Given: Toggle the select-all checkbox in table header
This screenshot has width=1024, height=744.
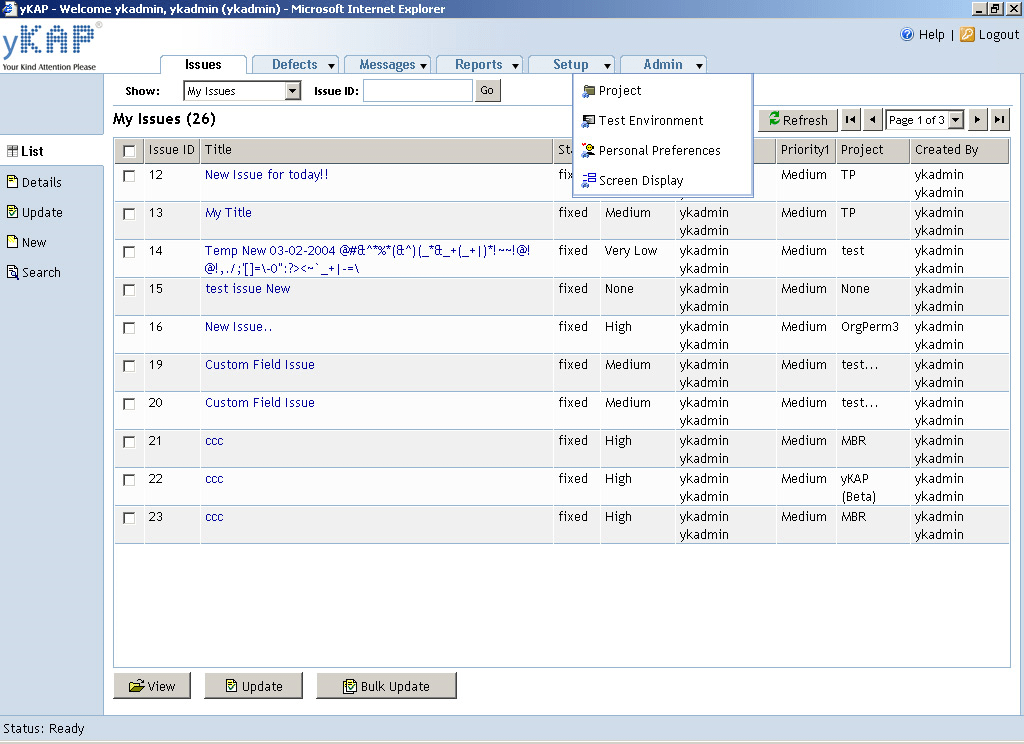Looking at the screenshot, I should [x=129, y=151].
